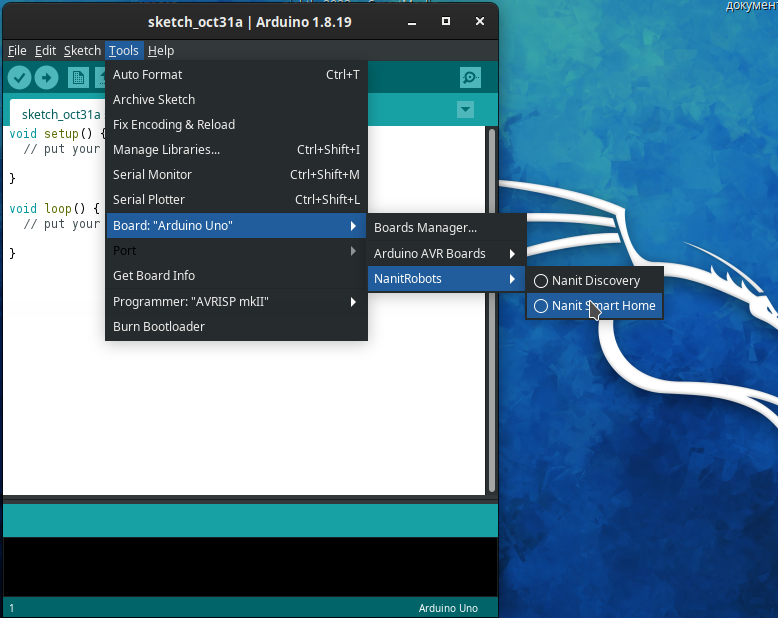Open the File menu
The width and height of the screenshot is (778, 618).
point(17,51)
